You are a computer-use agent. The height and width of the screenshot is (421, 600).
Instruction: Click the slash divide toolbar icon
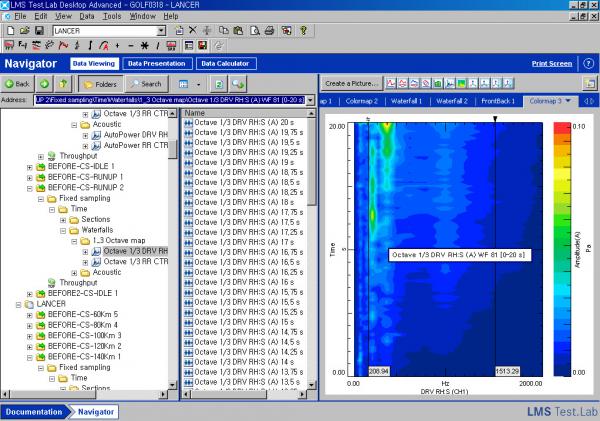click(158, 46)
